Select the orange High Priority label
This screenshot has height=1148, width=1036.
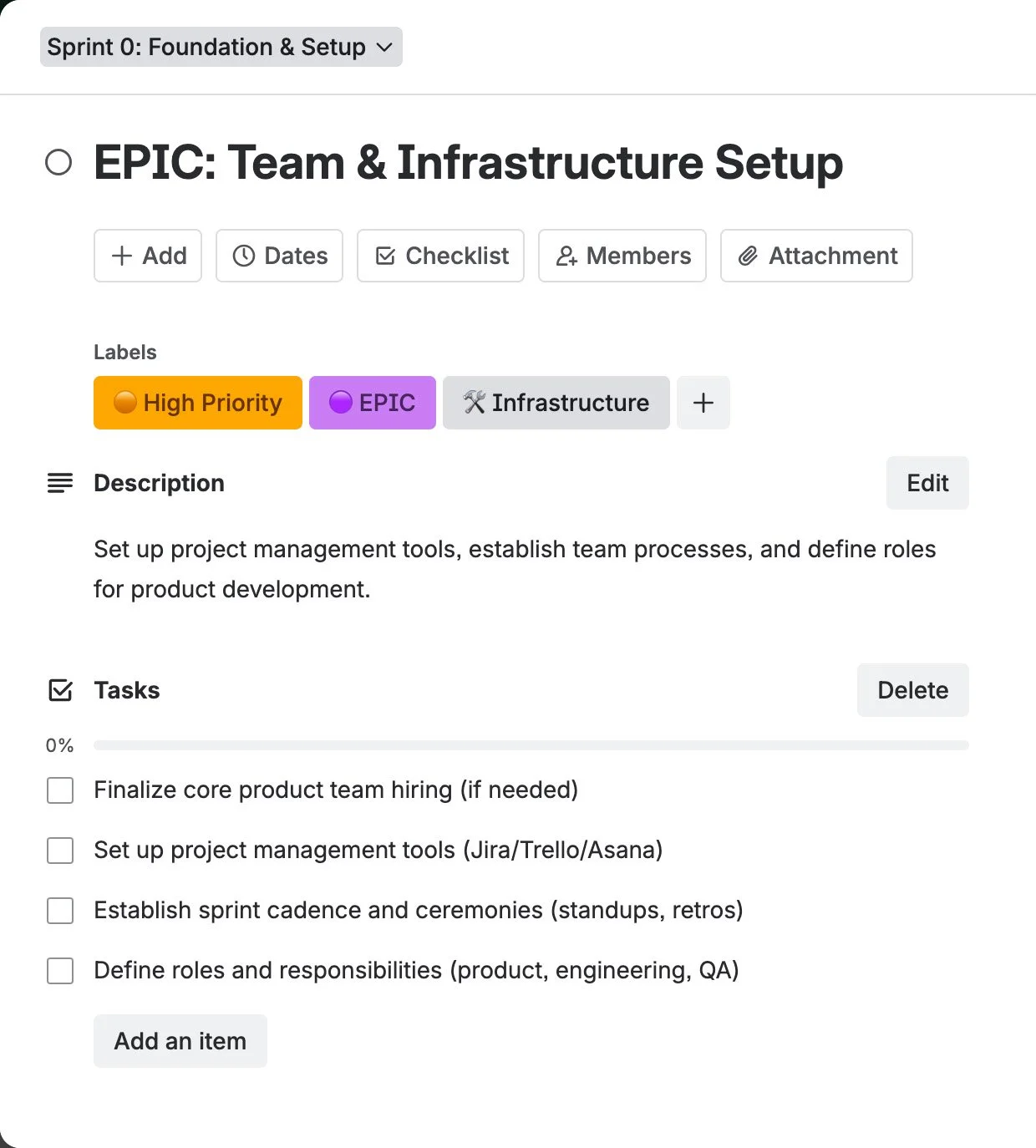198,403
